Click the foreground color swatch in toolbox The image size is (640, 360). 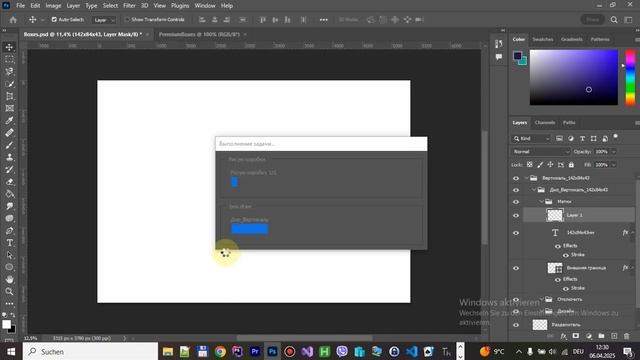(x=6, y=324)
